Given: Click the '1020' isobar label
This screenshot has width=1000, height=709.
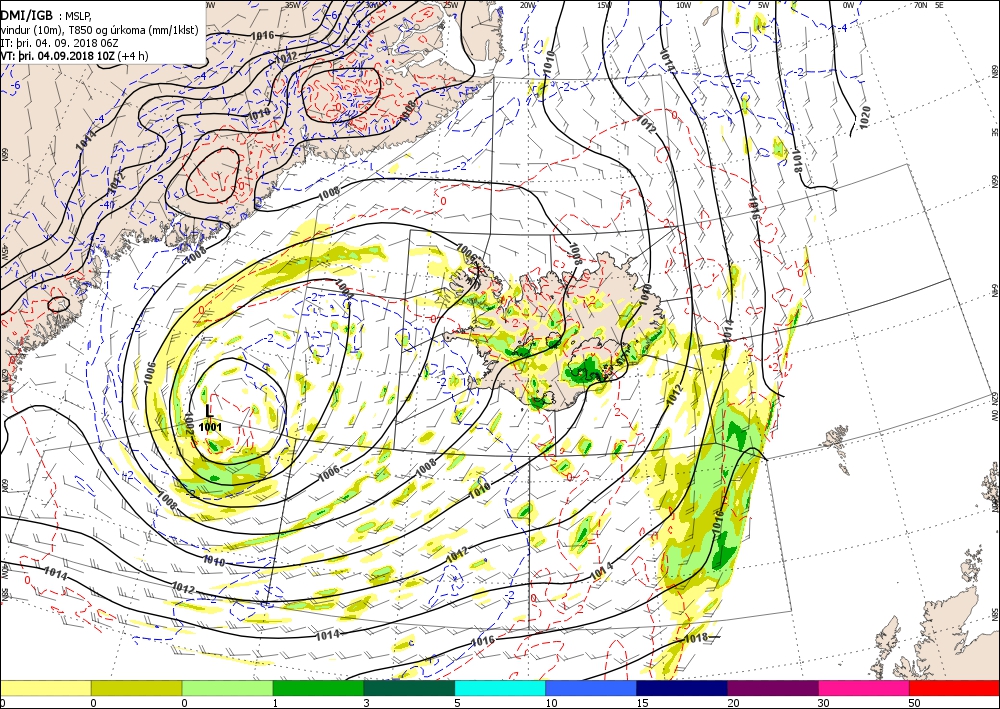Looking at the screenshot, I should click(864, 117).
